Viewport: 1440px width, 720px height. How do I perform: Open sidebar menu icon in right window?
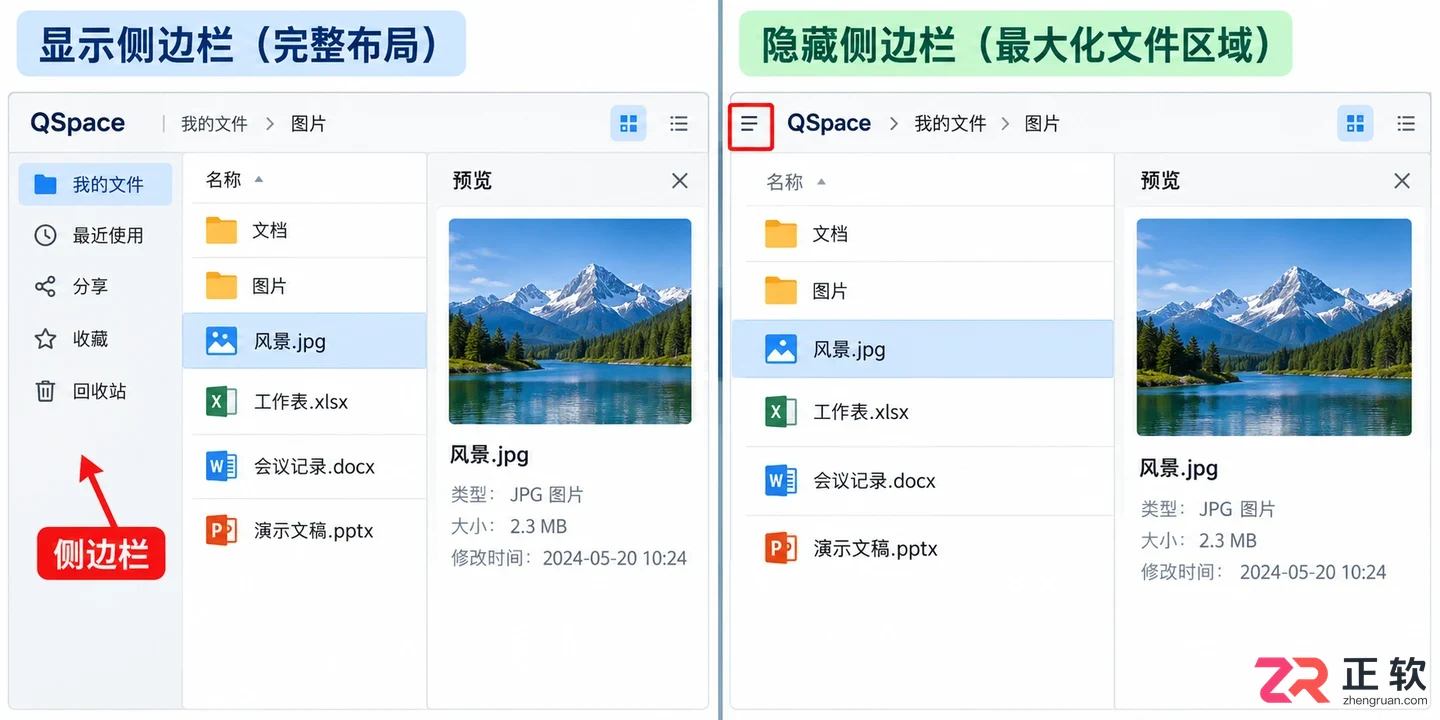coord(750,124)
